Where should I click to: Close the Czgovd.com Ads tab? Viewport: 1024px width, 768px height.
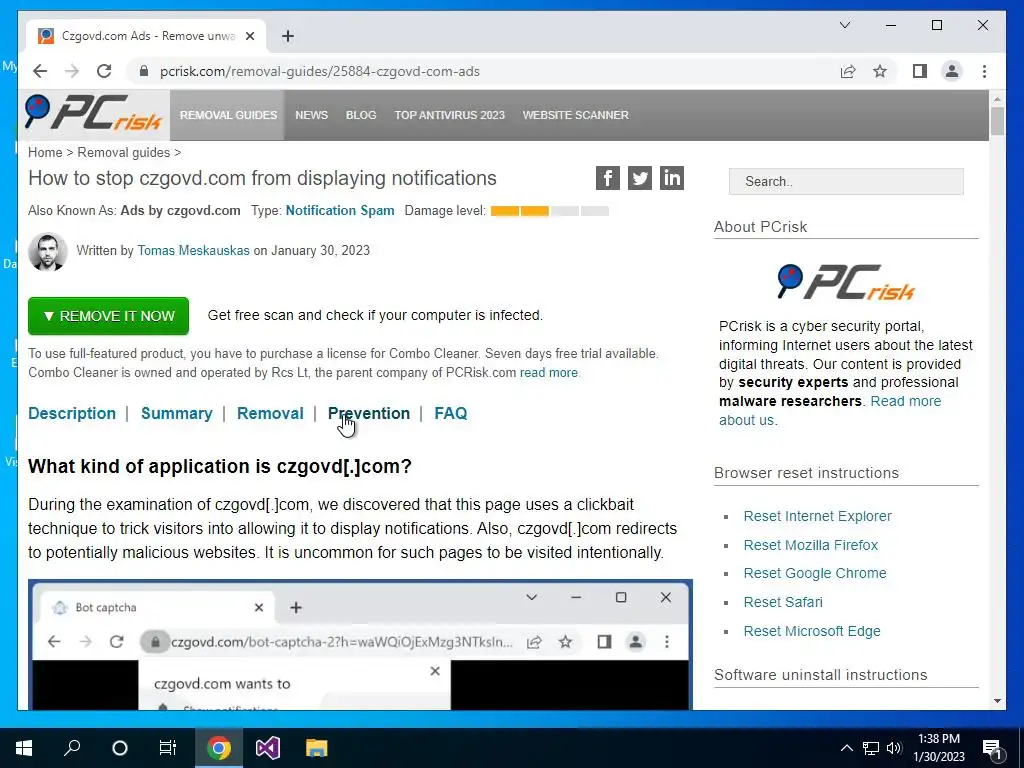tap(249, 36)
